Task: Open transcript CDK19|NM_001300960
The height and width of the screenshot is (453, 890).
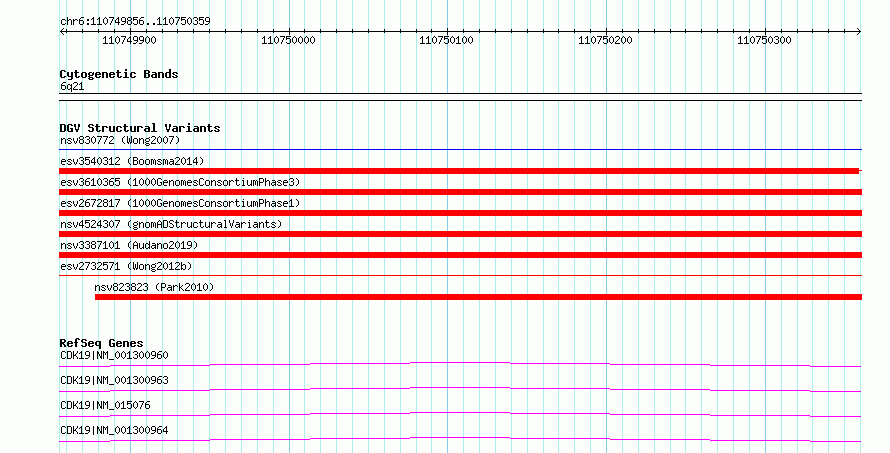Action: (x=114, y=355)
